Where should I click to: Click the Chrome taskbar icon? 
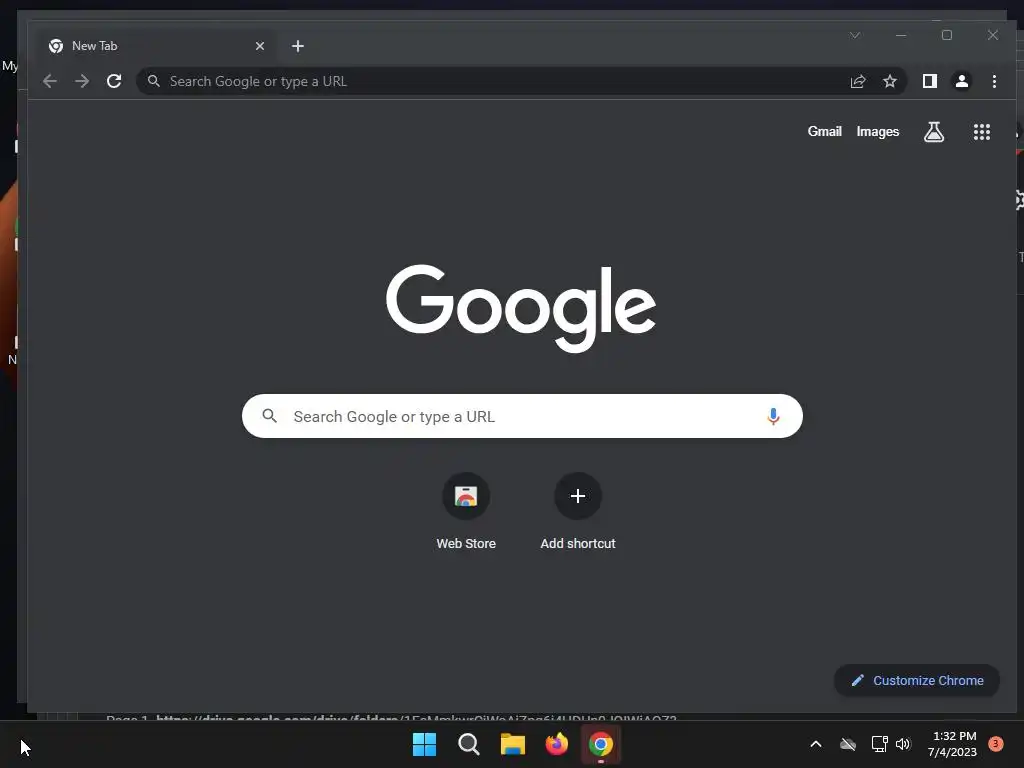click(x=601, y=744)
